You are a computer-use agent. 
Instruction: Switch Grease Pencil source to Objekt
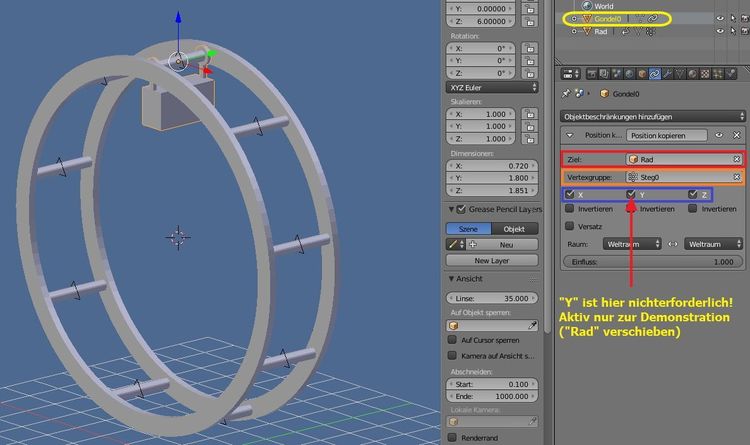(515, 229)
